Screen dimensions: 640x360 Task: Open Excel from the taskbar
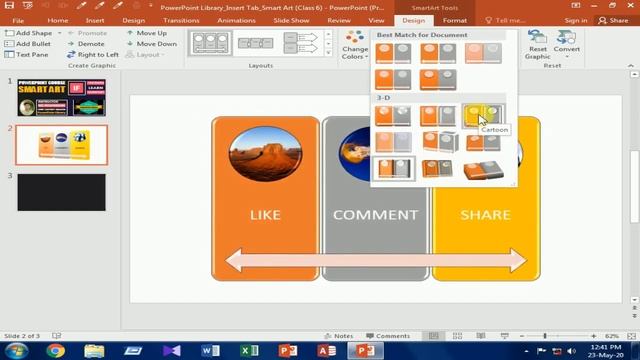249,351
